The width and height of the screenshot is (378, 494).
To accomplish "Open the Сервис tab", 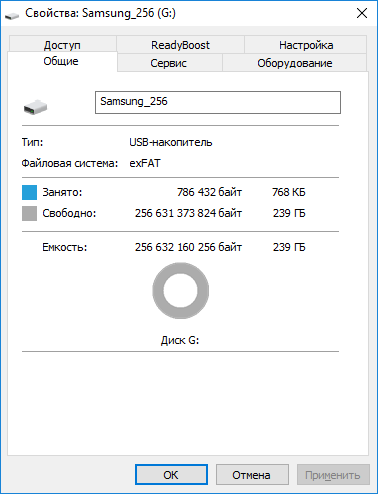I will [169, 63].
